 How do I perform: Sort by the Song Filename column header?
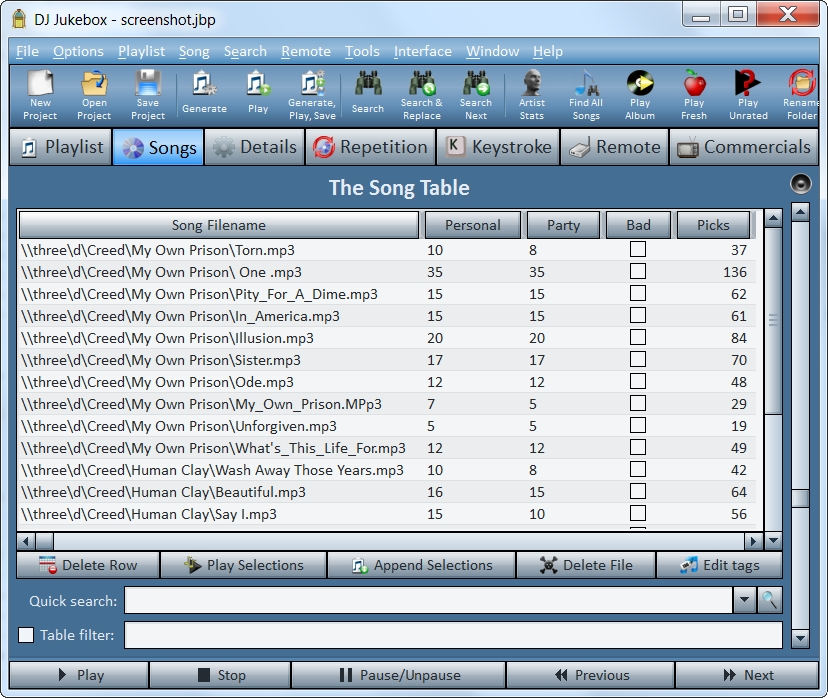coord(219,225)
